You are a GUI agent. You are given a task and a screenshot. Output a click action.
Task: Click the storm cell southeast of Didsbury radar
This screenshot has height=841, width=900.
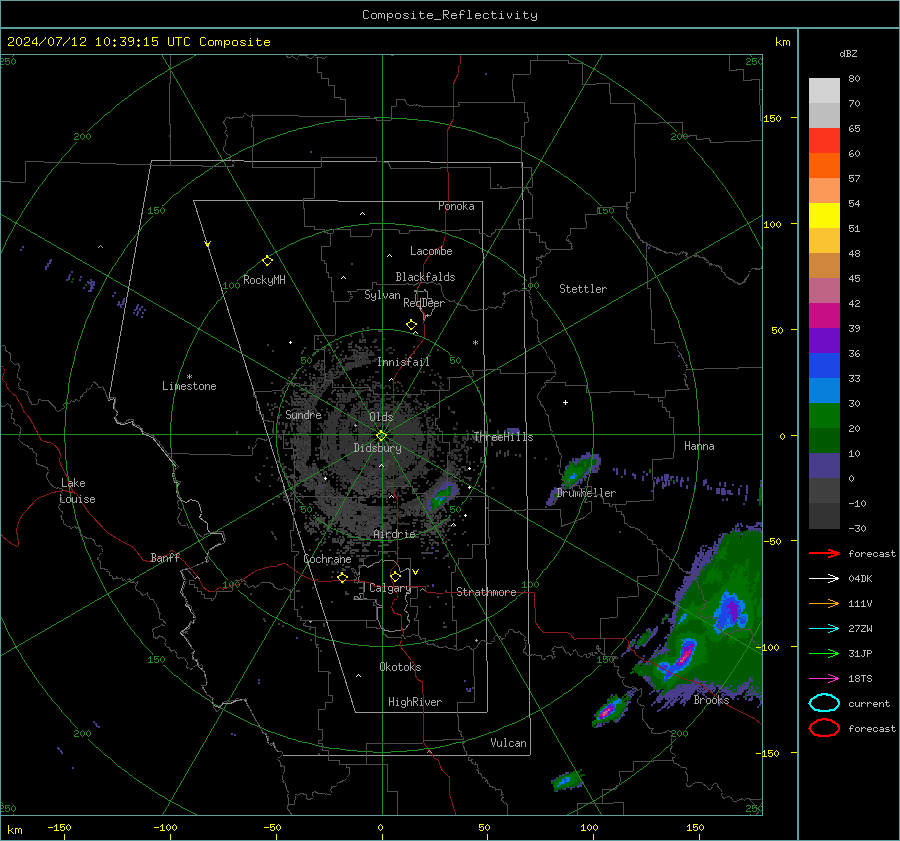coord(442,497)
